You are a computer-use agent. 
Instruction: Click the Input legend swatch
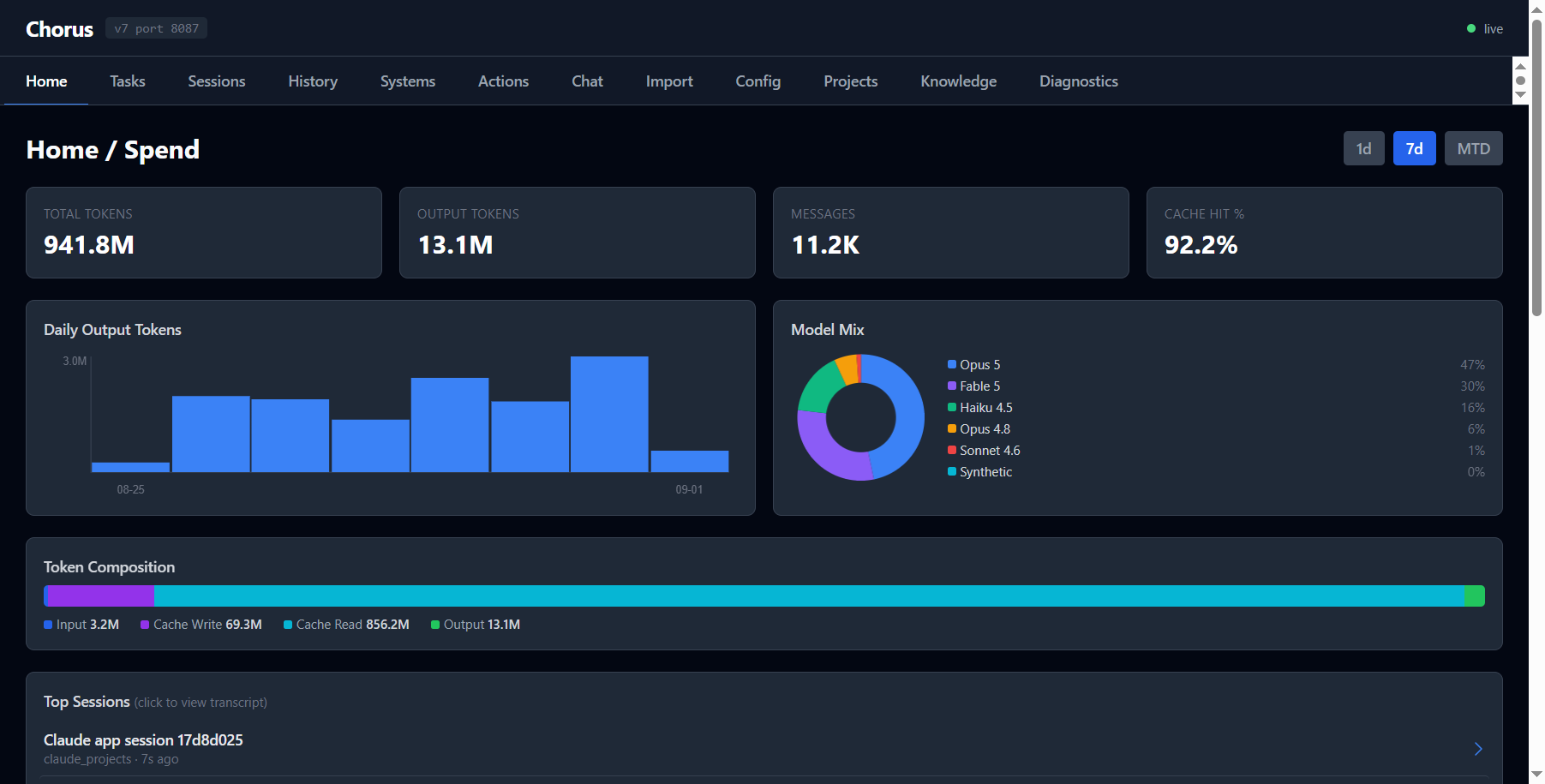point(48,625)
